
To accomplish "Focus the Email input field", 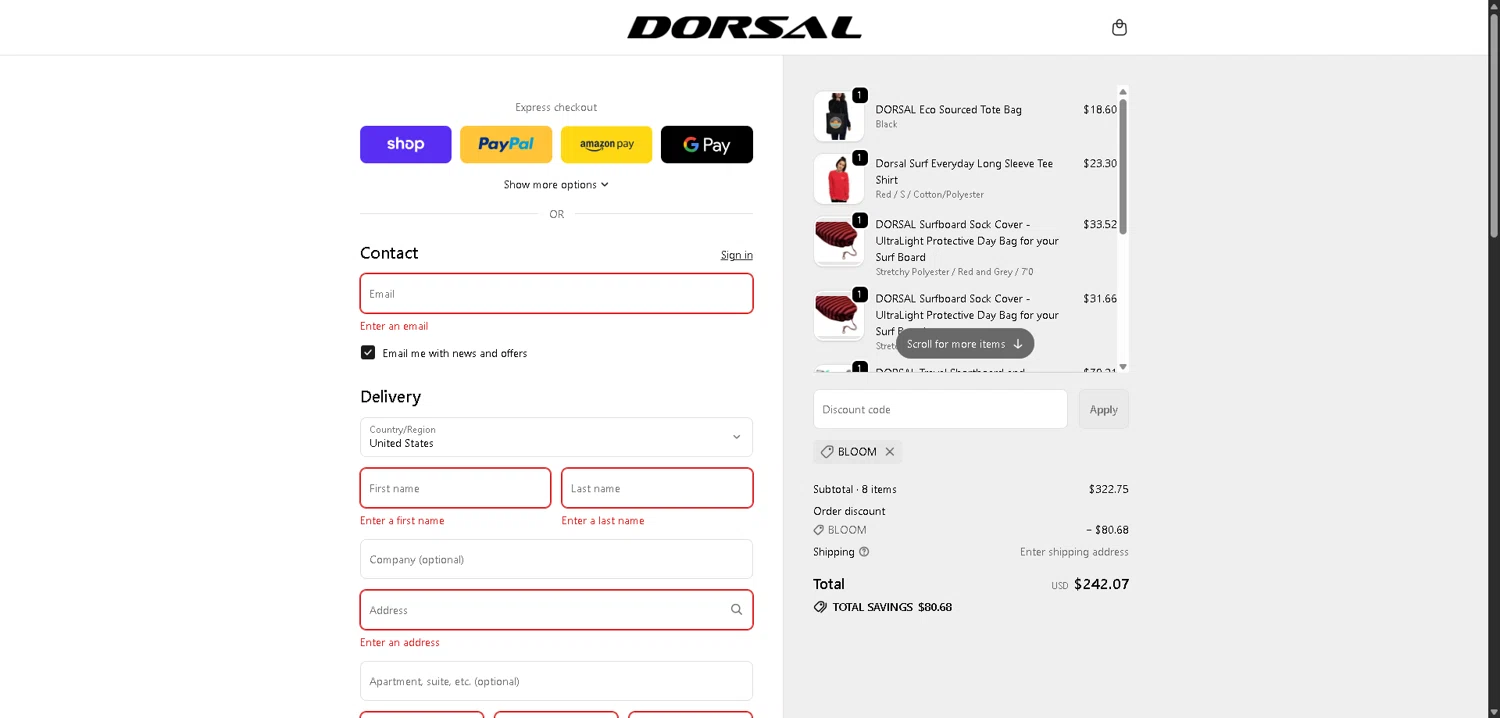I will tap(556, 294).
